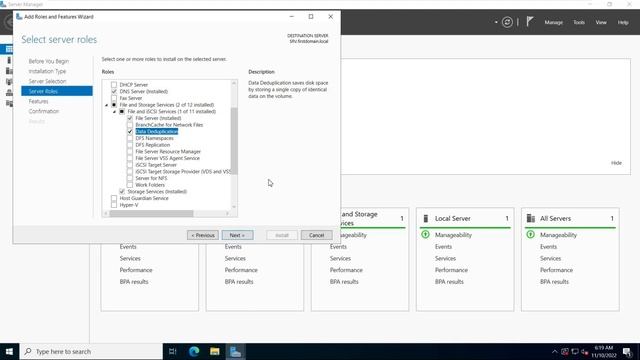Click the roles list vertical scrollbar thumb
640x360 pixels.
pos(234,141)
